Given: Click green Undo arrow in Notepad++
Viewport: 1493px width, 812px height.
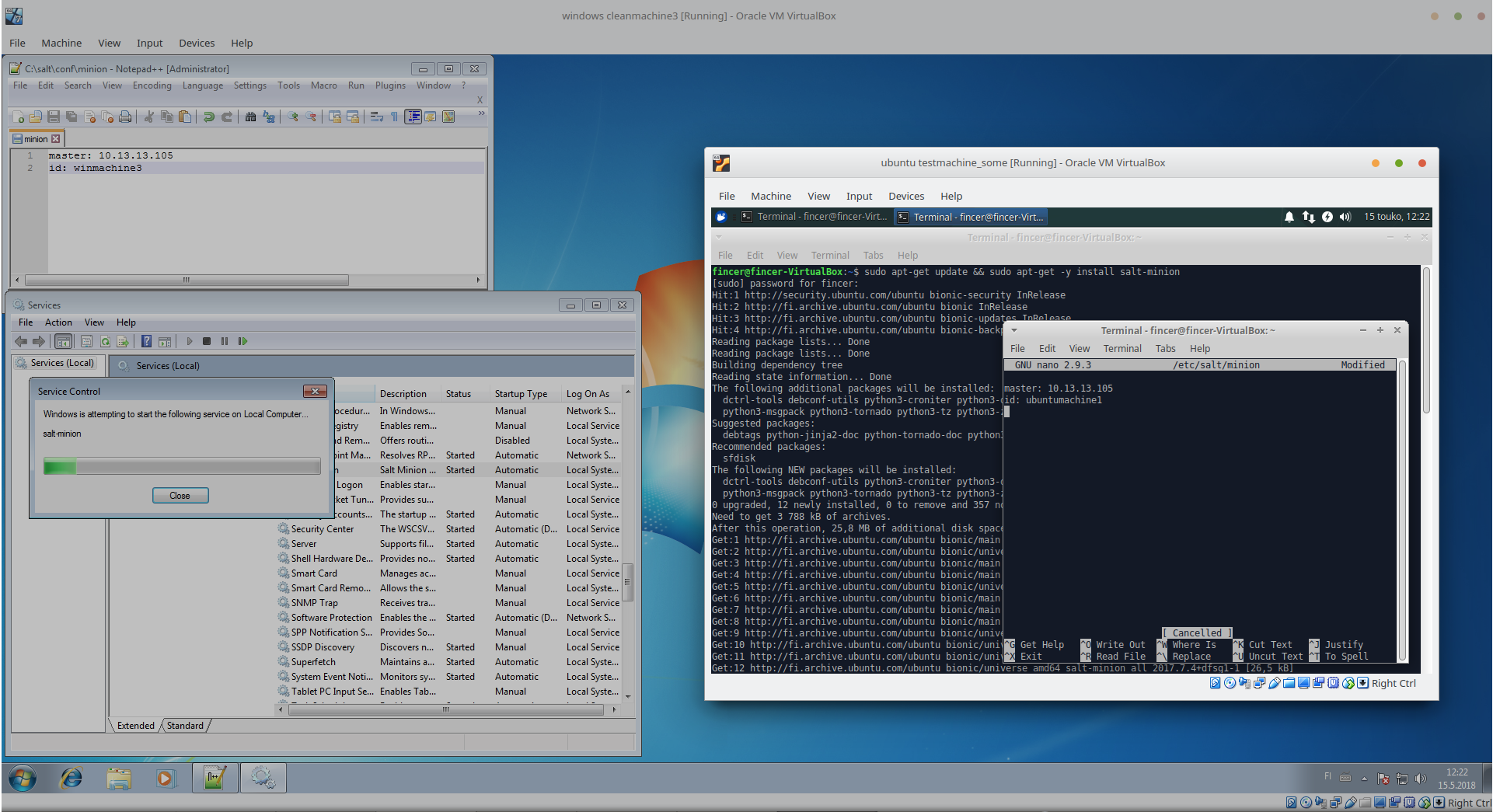Looking at the screenshot, I should coord(209,117).
